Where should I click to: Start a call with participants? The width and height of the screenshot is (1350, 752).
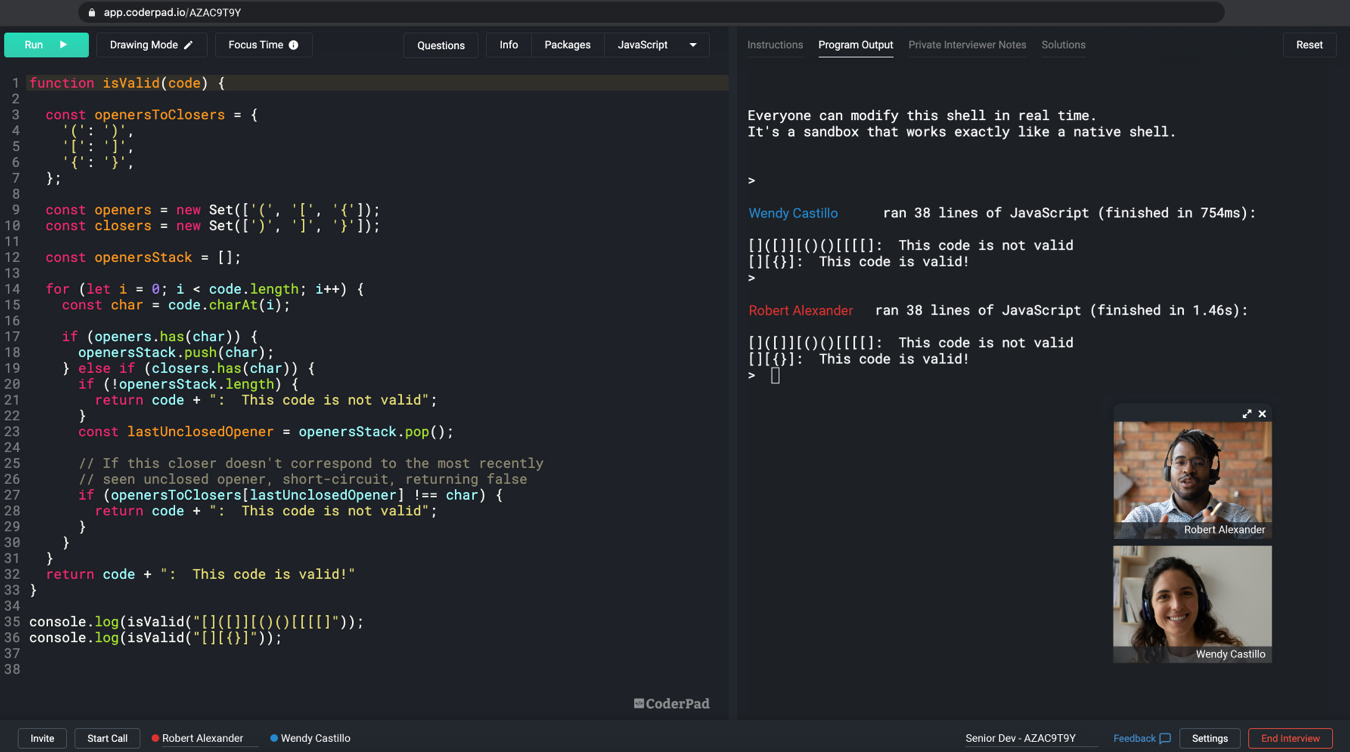[x=107, y=738]
